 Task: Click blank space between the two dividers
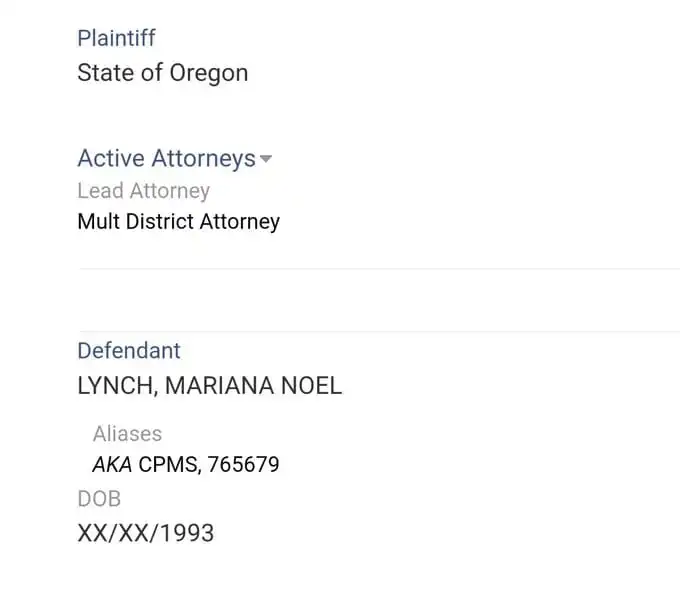pos(378,300)
